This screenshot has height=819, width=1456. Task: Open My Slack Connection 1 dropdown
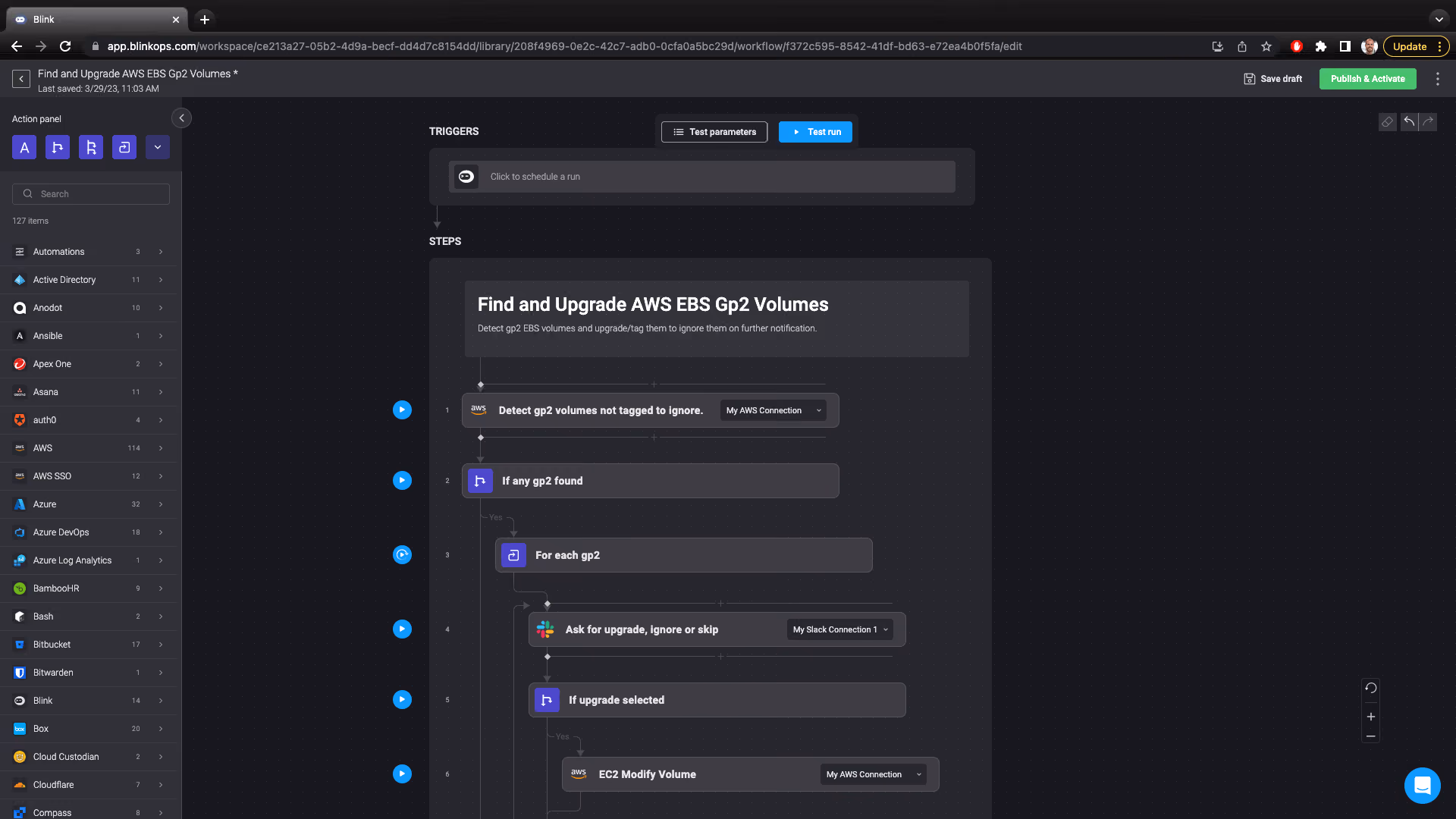coord(839,629)
